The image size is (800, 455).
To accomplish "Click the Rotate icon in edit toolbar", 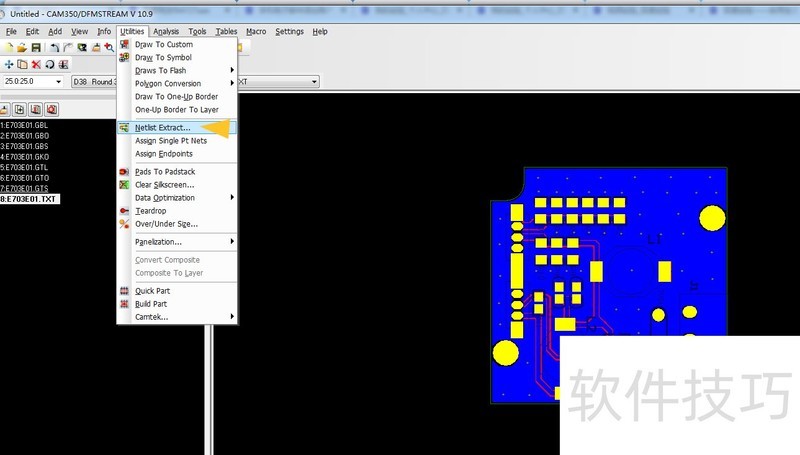I will pos(49,64).
